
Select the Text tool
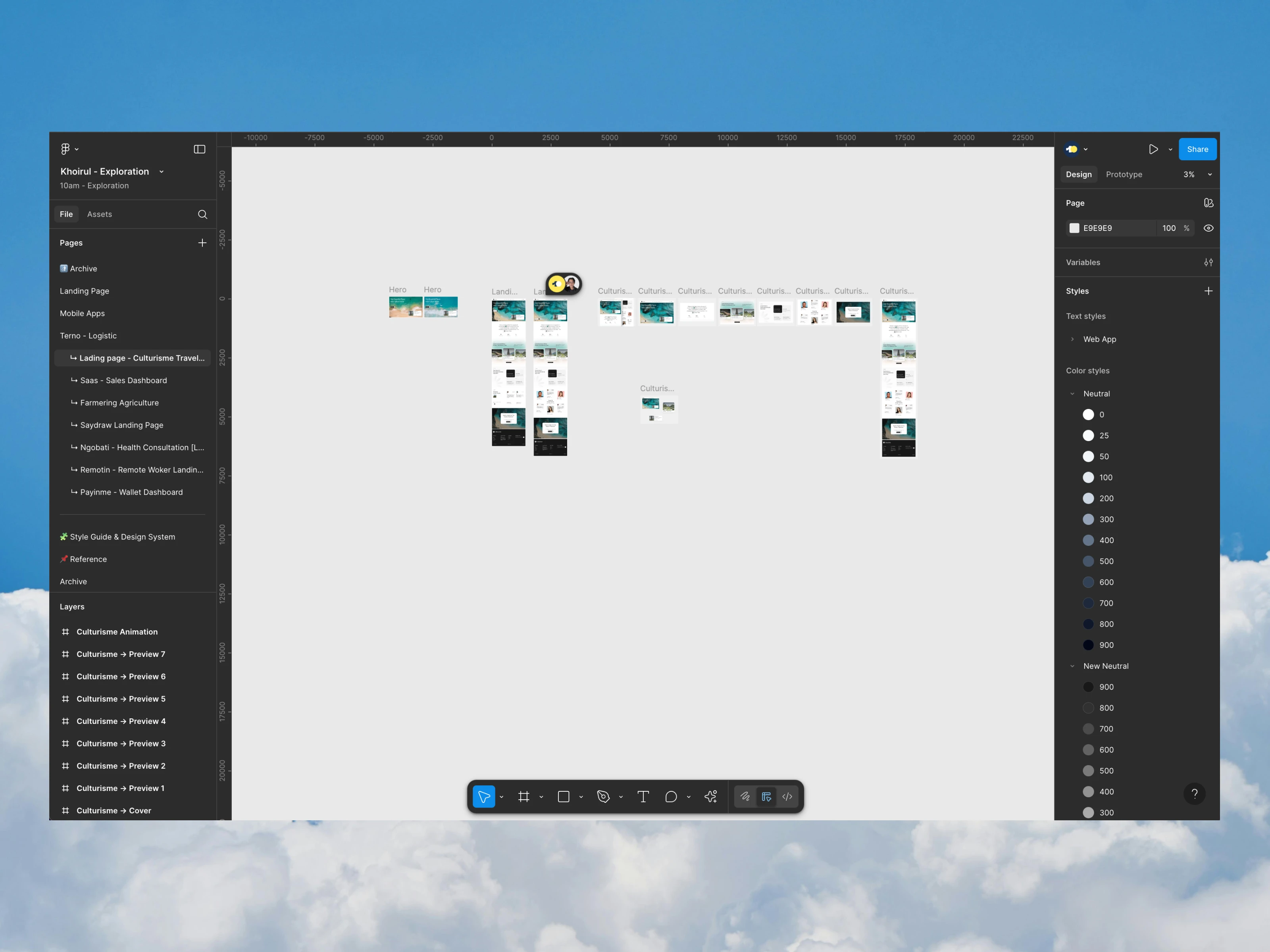pos(643,797)
